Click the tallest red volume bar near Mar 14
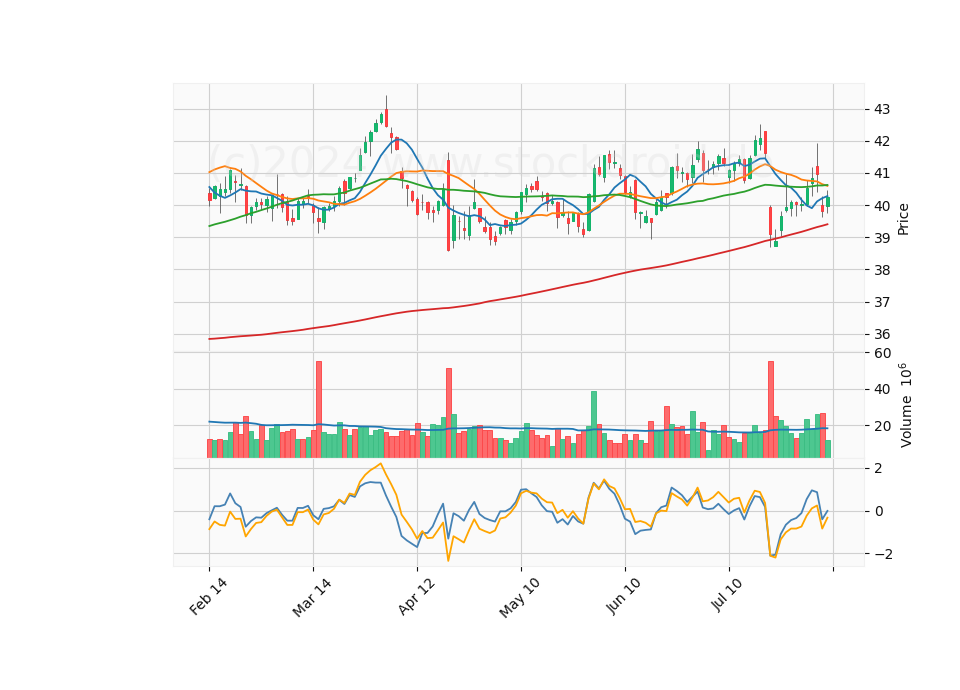The height and width of the screenshot is (690, 960). pos(319,410)
